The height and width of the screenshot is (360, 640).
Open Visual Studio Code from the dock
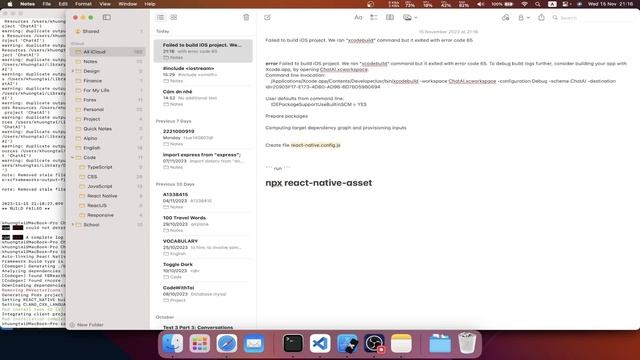click(x=320, y=343)
